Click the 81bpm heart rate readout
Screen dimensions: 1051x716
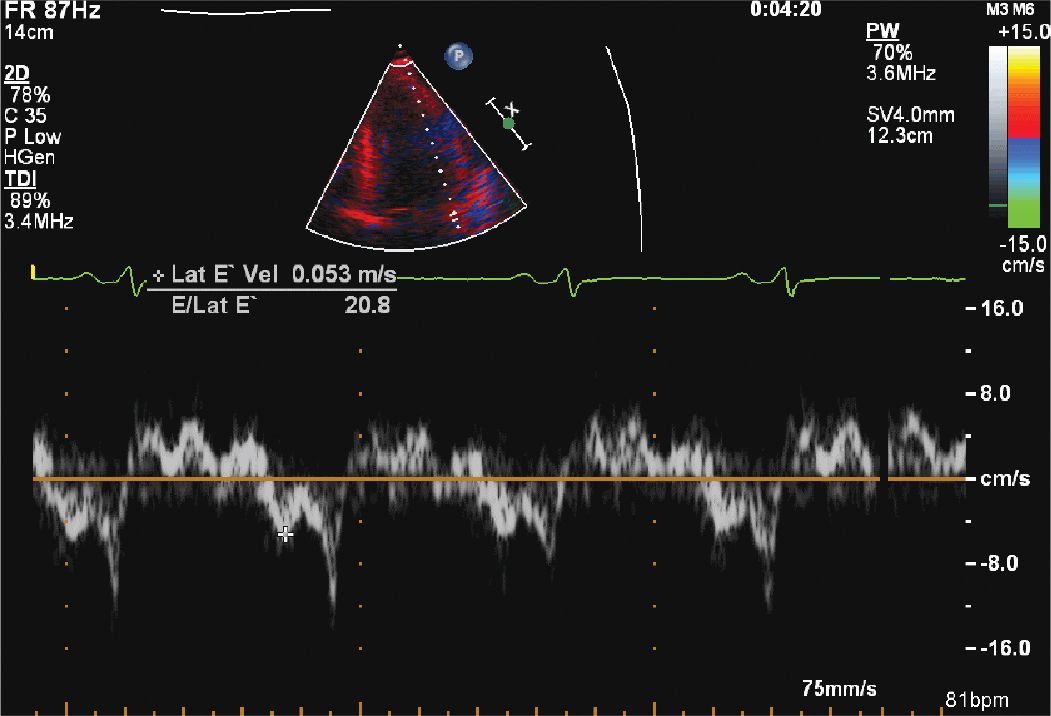pos(976,698)
